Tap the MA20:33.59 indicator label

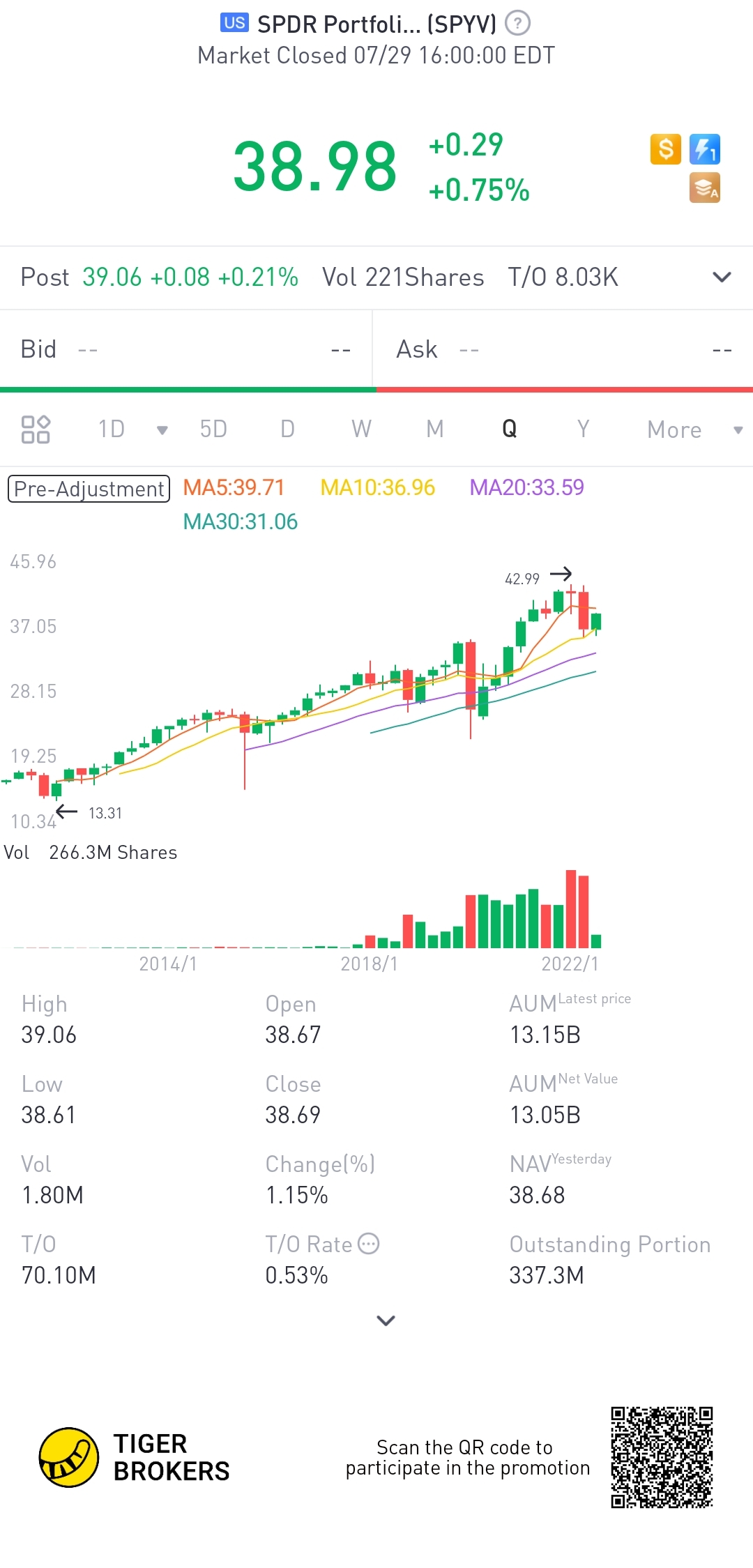526,487
